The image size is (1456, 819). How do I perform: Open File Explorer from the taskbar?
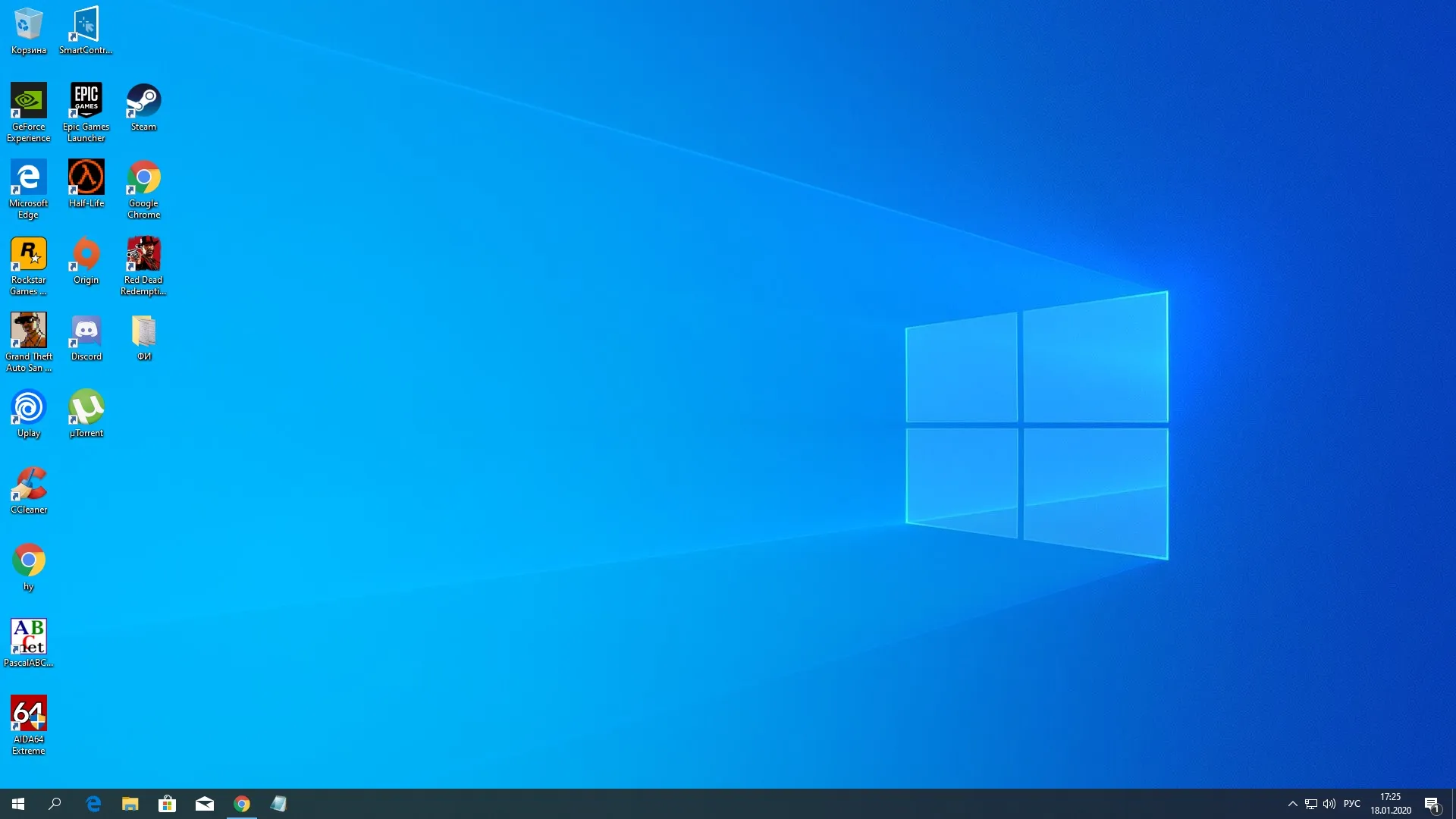tap(130, 804)
